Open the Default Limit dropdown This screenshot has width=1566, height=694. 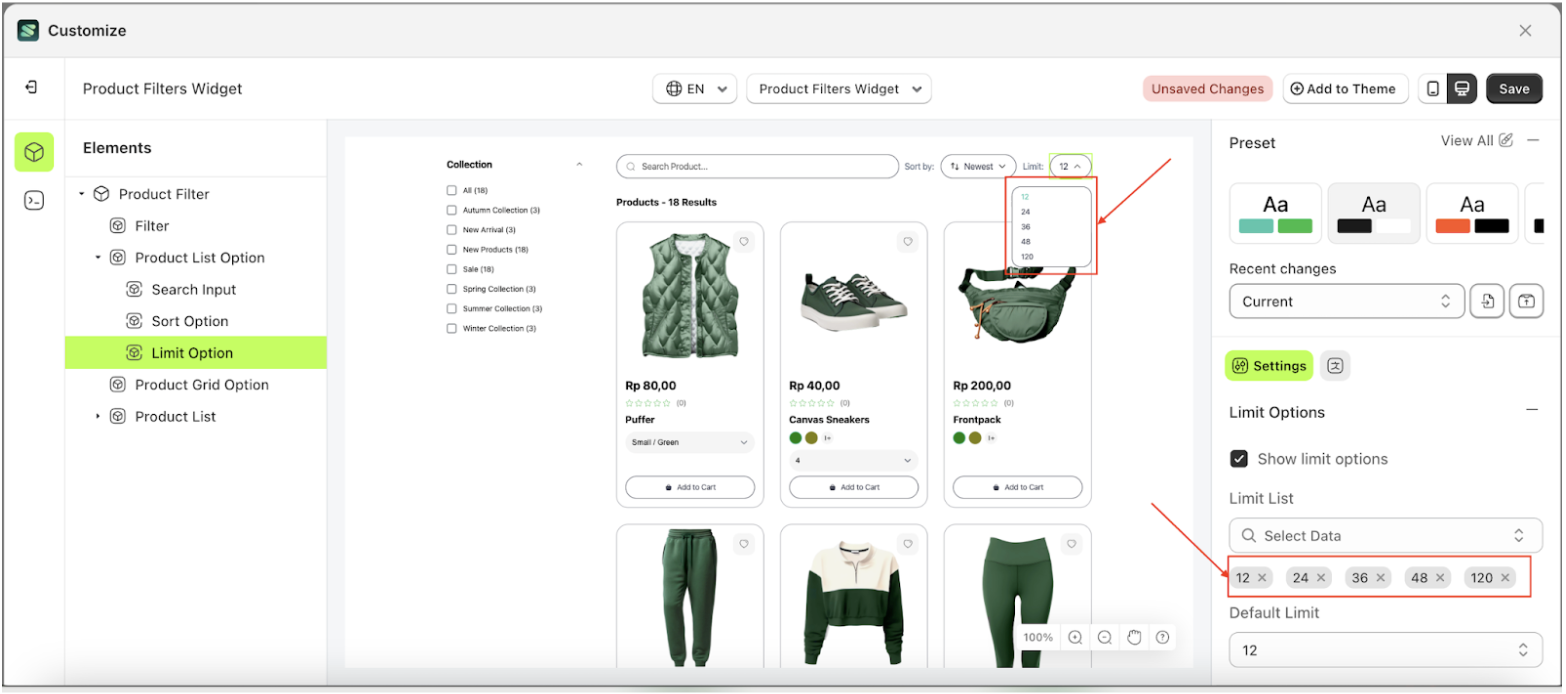pyautogui.click(x=1385, y=650)
